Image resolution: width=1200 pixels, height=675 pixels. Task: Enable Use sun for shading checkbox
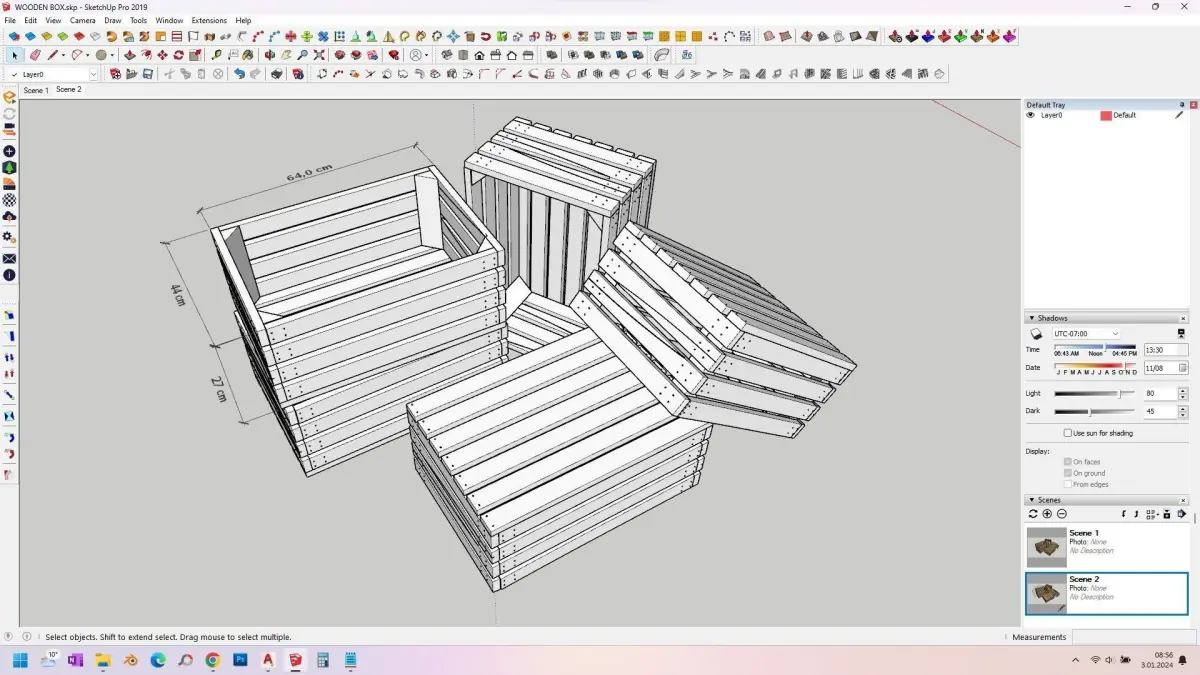tap(1068, 433)
